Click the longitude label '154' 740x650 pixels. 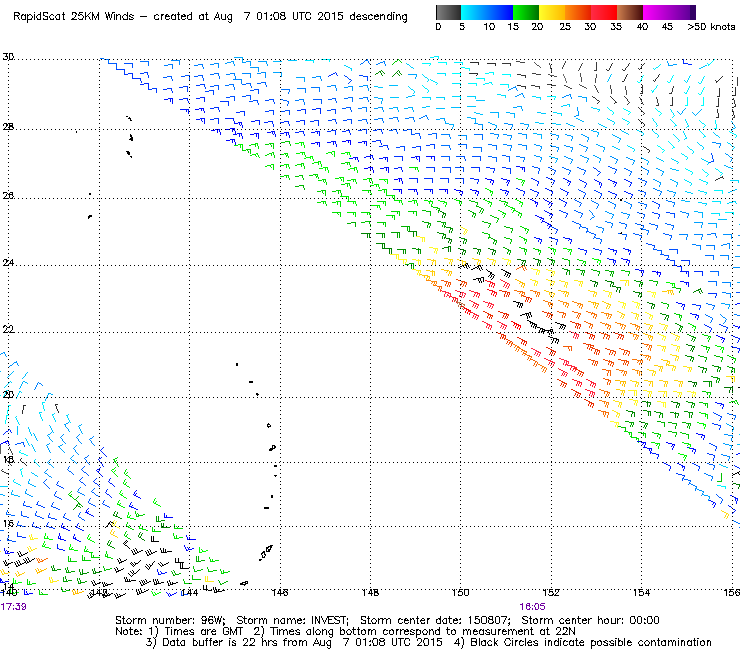pos(641,592)
